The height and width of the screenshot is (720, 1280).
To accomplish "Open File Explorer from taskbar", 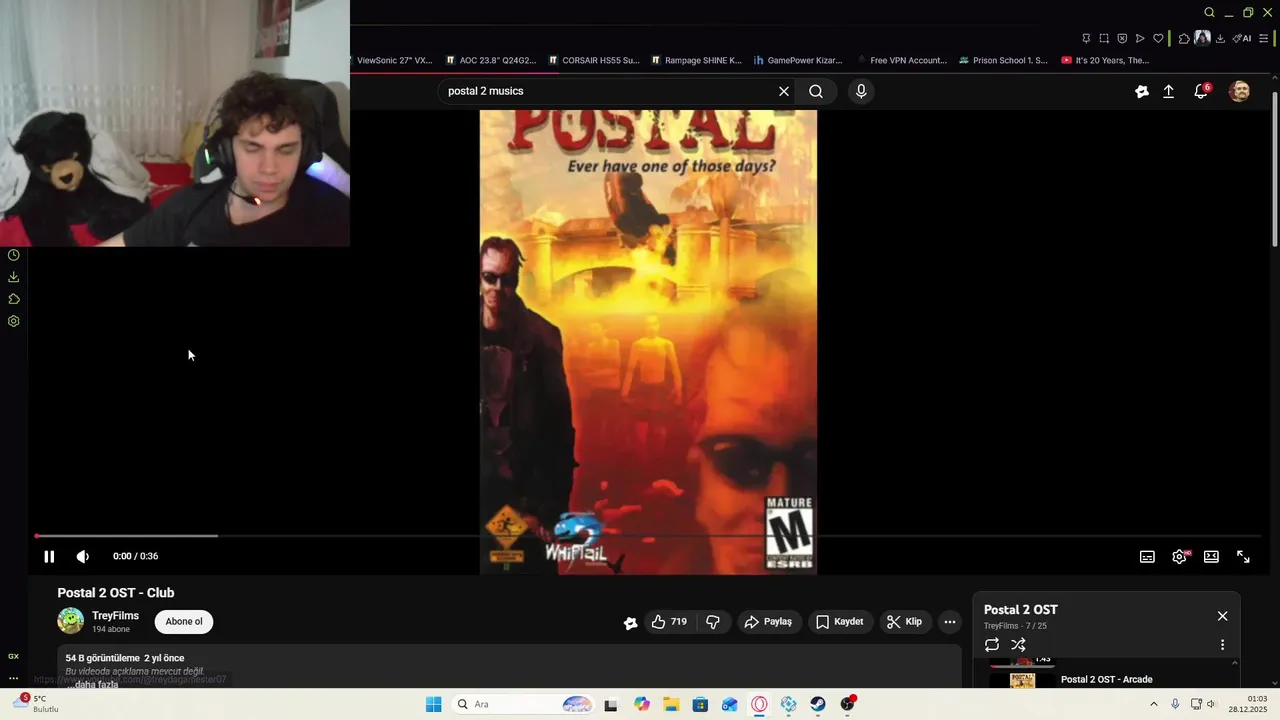I will click(671, 704).
